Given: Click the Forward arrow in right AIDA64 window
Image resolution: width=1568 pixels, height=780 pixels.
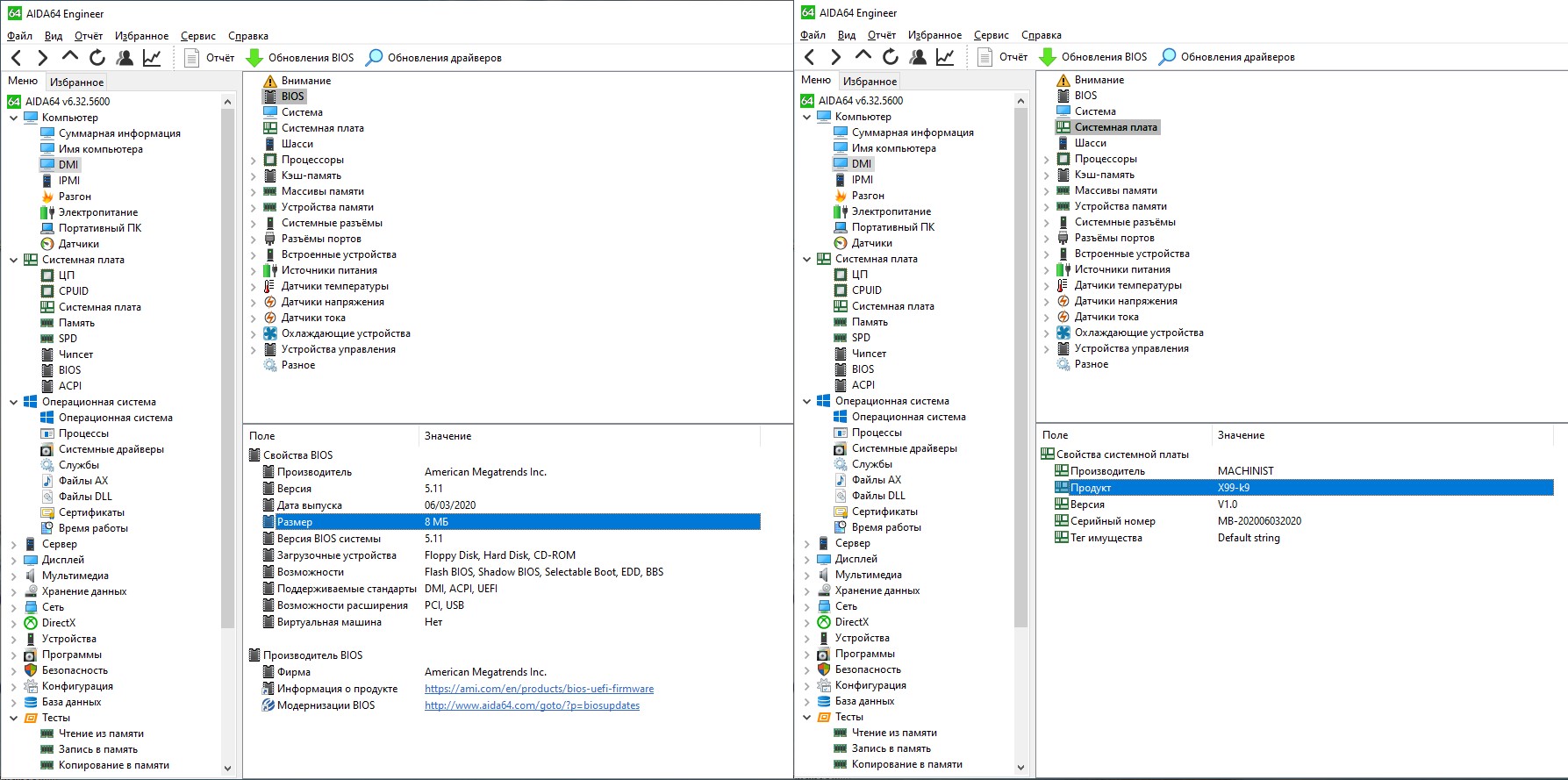Looking at the screenshot, I should click(835, 57).
